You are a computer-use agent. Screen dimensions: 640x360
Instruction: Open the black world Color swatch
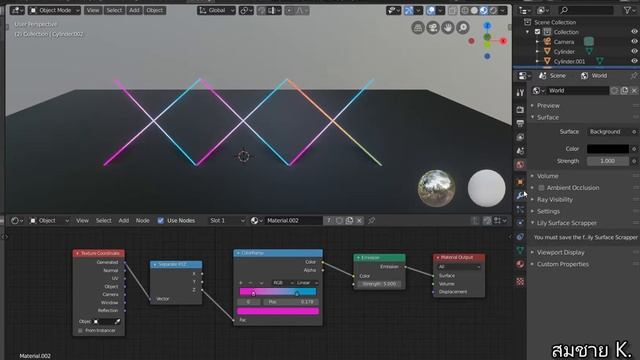click(608, 149)
